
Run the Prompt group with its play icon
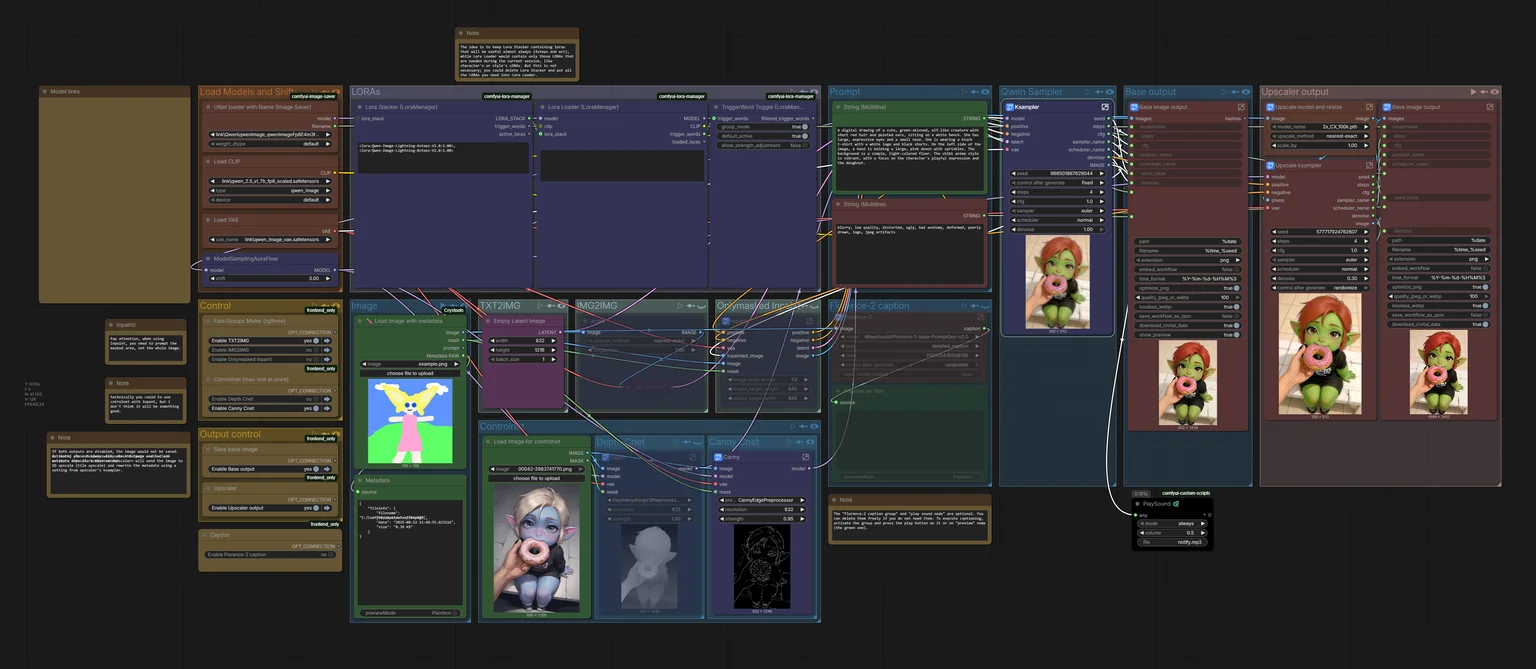tap(964, 92)
